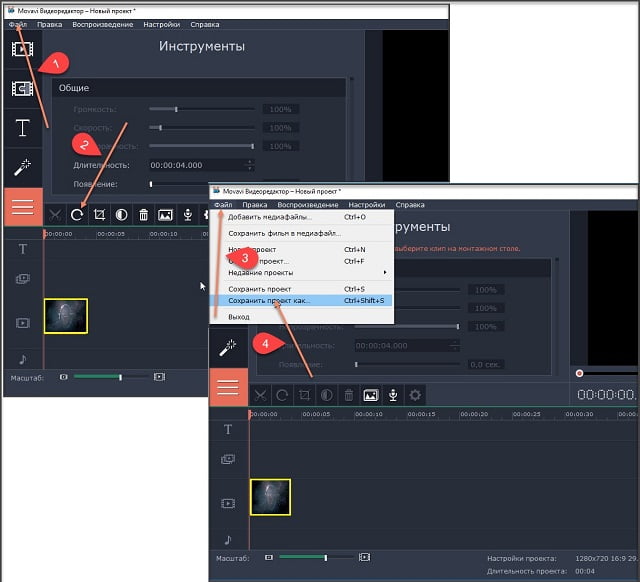Image resolution: width=640 pixels, height=582 pixels.
Task: Expand the Недавние проекты submenu
Action: (302, 273)
